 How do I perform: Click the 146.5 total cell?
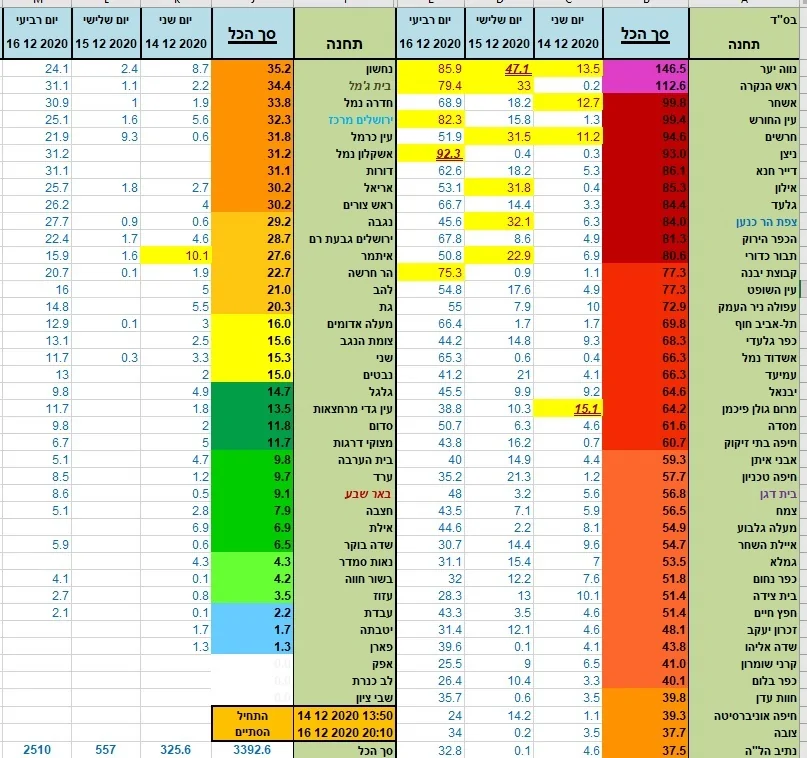point(643,69)
